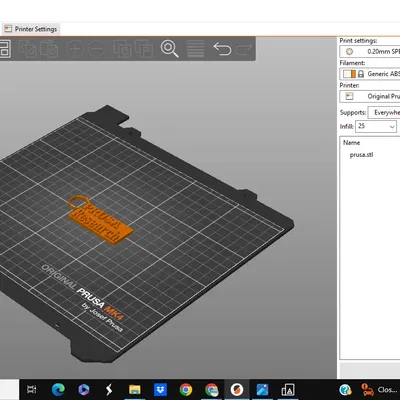Select prusa.stl in the object list
Screen dimensions: 400x400
click(361, 155)
